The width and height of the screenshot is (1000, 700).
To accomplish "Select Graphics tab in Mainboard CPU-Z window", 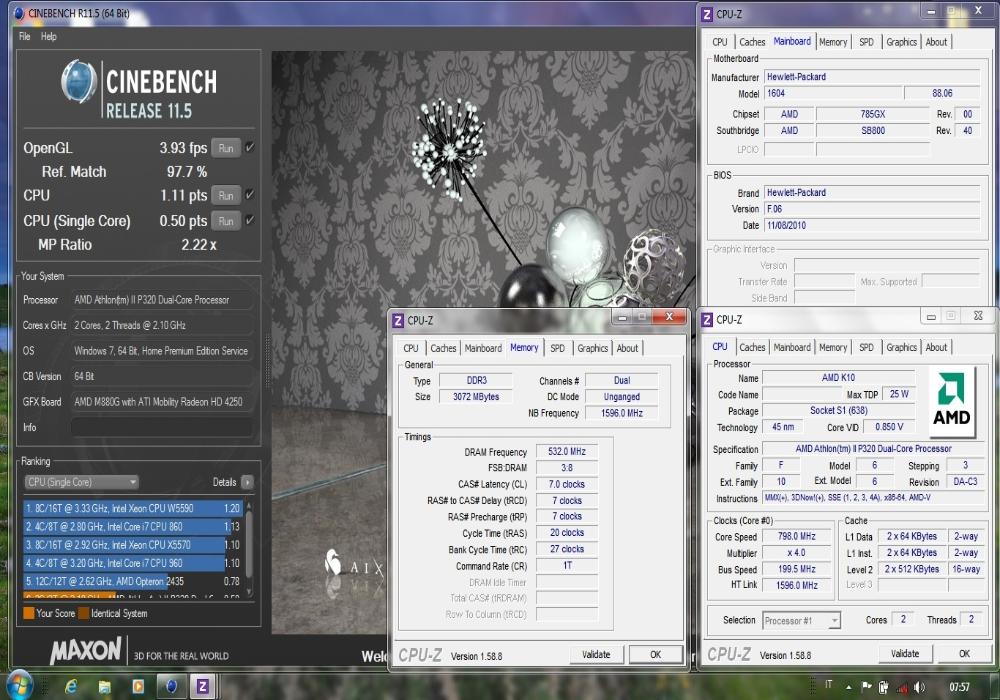I will 901,42.
